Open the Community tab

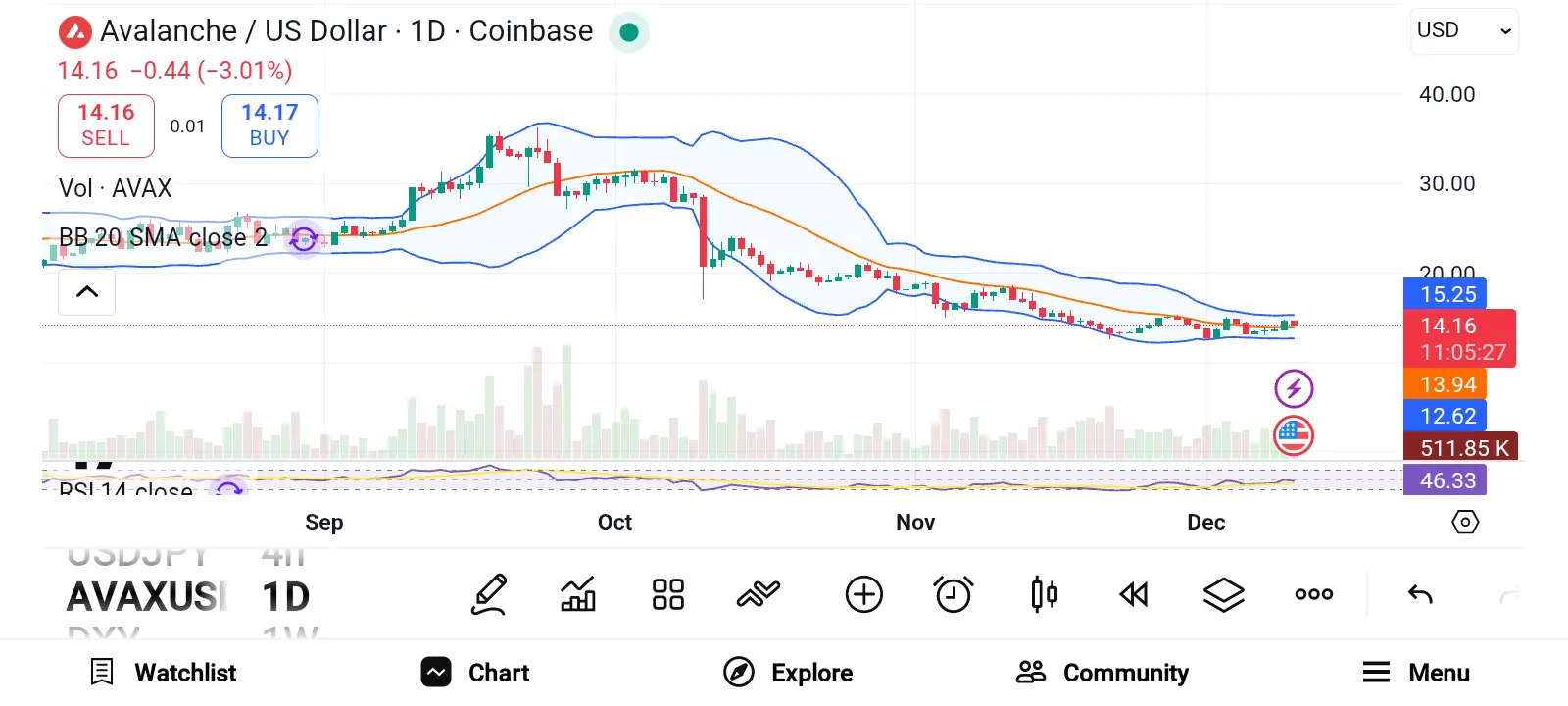(x=1102, y=673)
